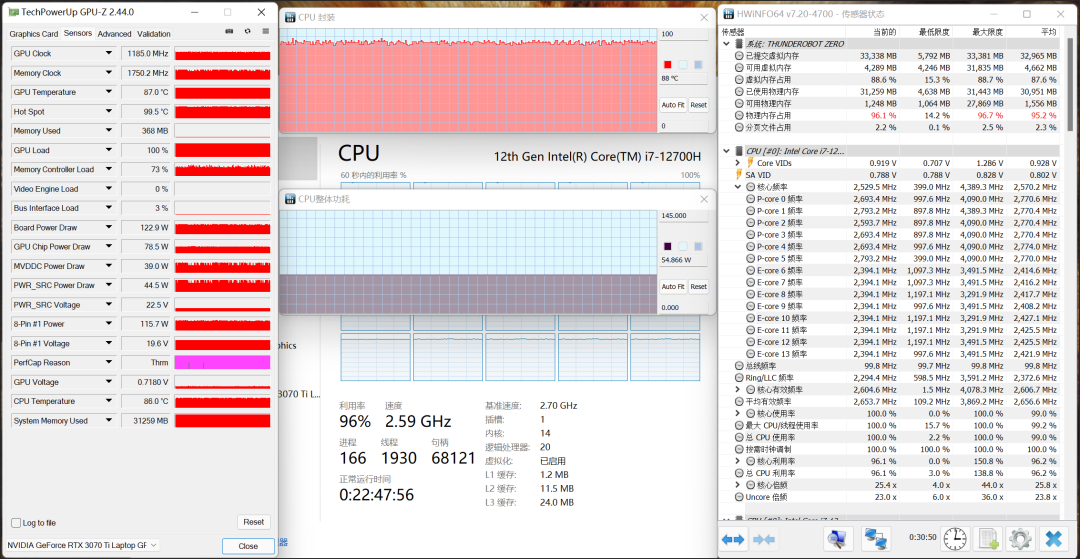Click HWiNFO networked monitors icon
Screen dimensions: 1080x559
pyautogui.click(x=875, y=538)
